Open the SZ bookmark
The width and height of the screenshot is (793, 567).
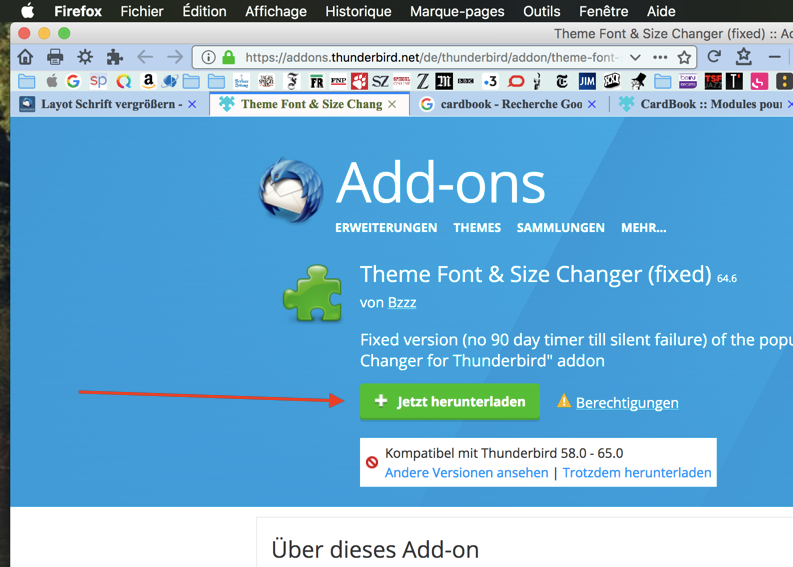pyautogui.click(x=380, y=81)
